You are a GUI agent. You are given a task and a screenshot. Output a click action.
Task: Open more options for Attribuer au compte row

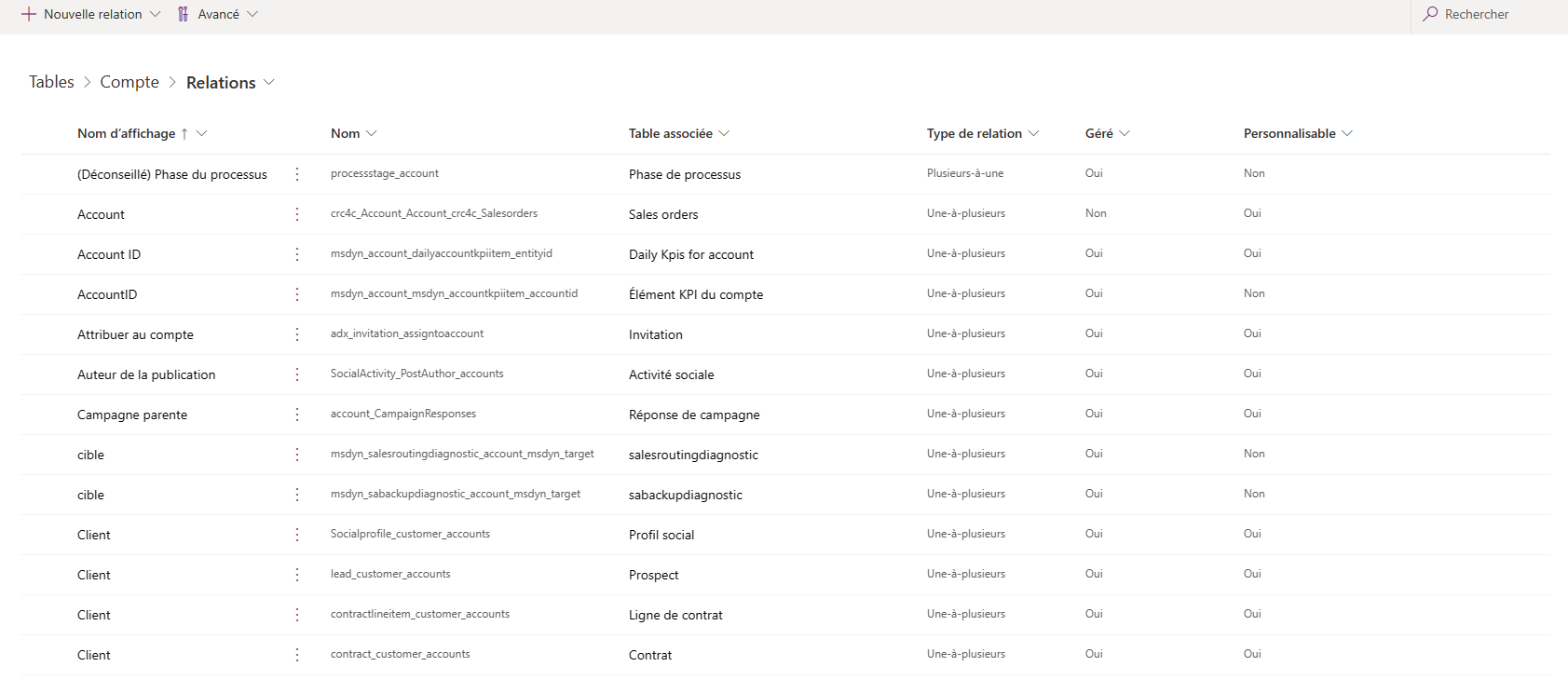coord(297,334)
